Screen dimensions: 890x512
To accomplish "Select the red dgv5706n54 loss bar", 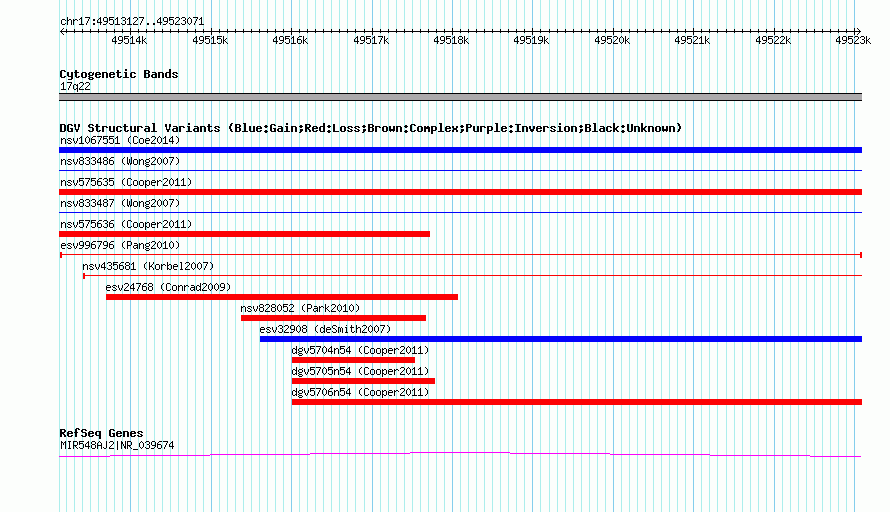I will pos(577,402).
